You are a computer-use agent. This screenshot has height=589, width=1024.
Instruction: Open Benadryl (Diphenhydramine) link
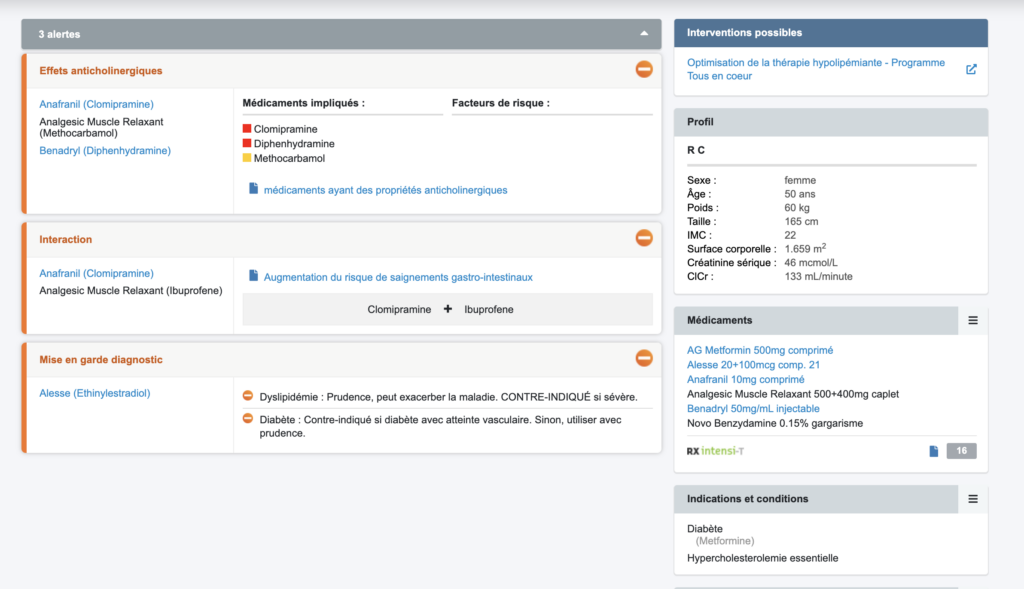[x=105, y=150]
